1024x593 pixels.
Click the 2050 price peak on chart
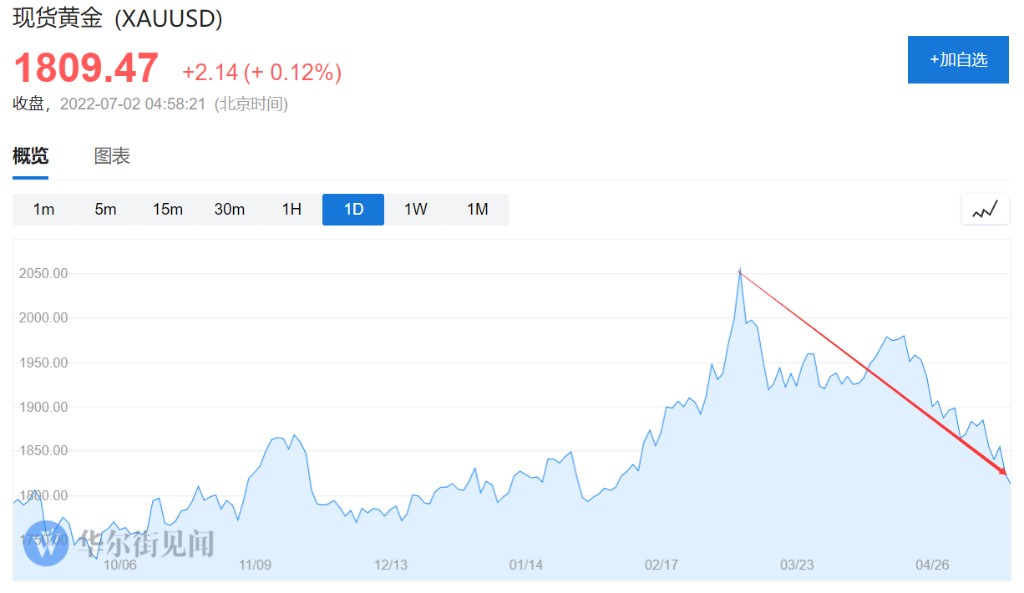[x=740, y=271]
